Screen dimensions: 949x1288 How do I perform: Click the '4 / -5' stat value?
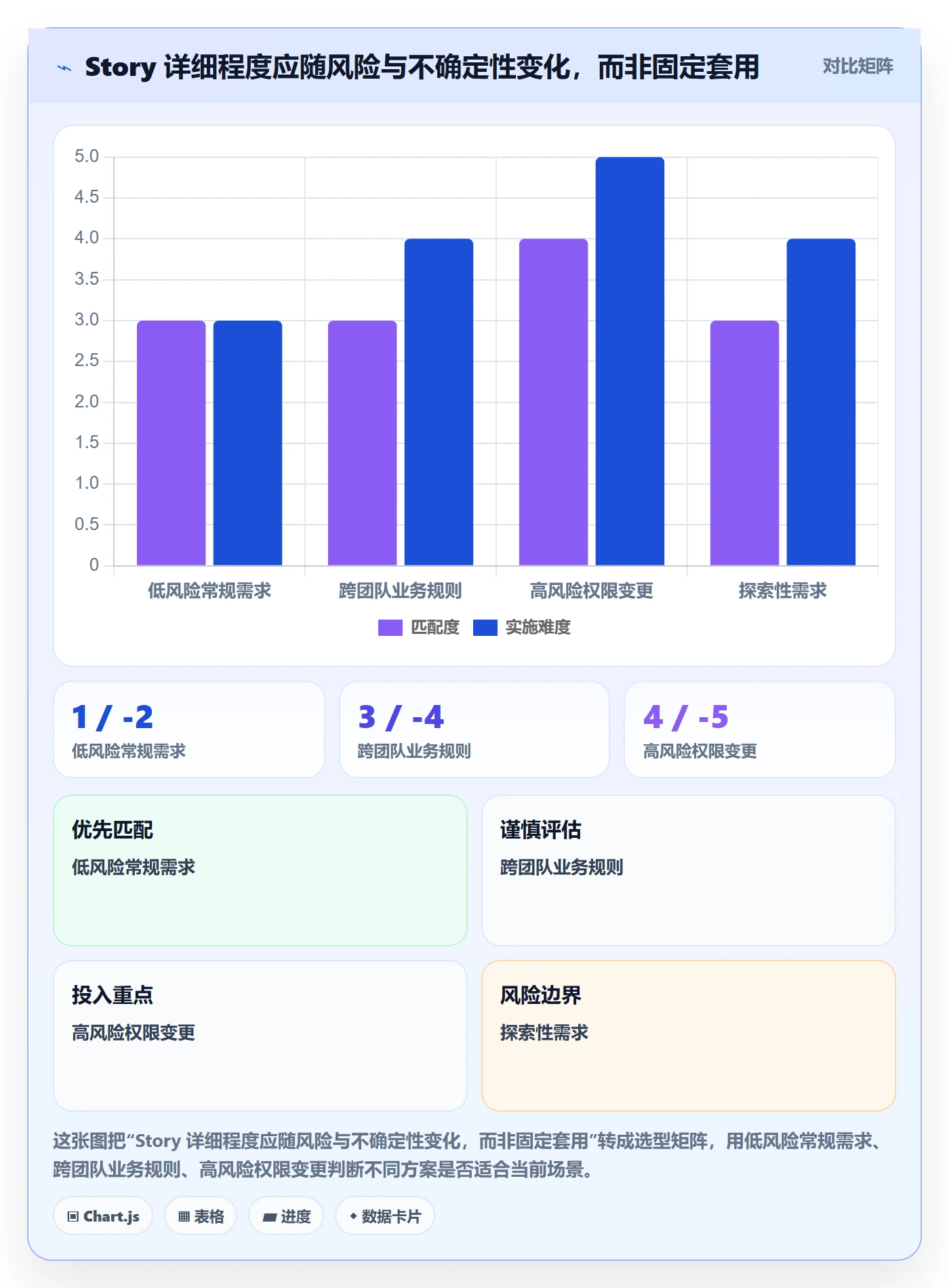tap(686, 717)
